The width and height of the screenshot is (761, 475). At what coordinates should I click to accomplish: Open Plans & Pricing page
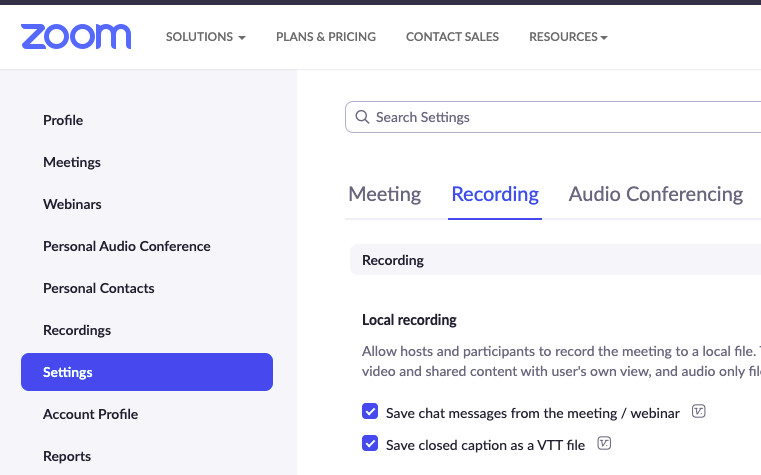tap(326, 37)
